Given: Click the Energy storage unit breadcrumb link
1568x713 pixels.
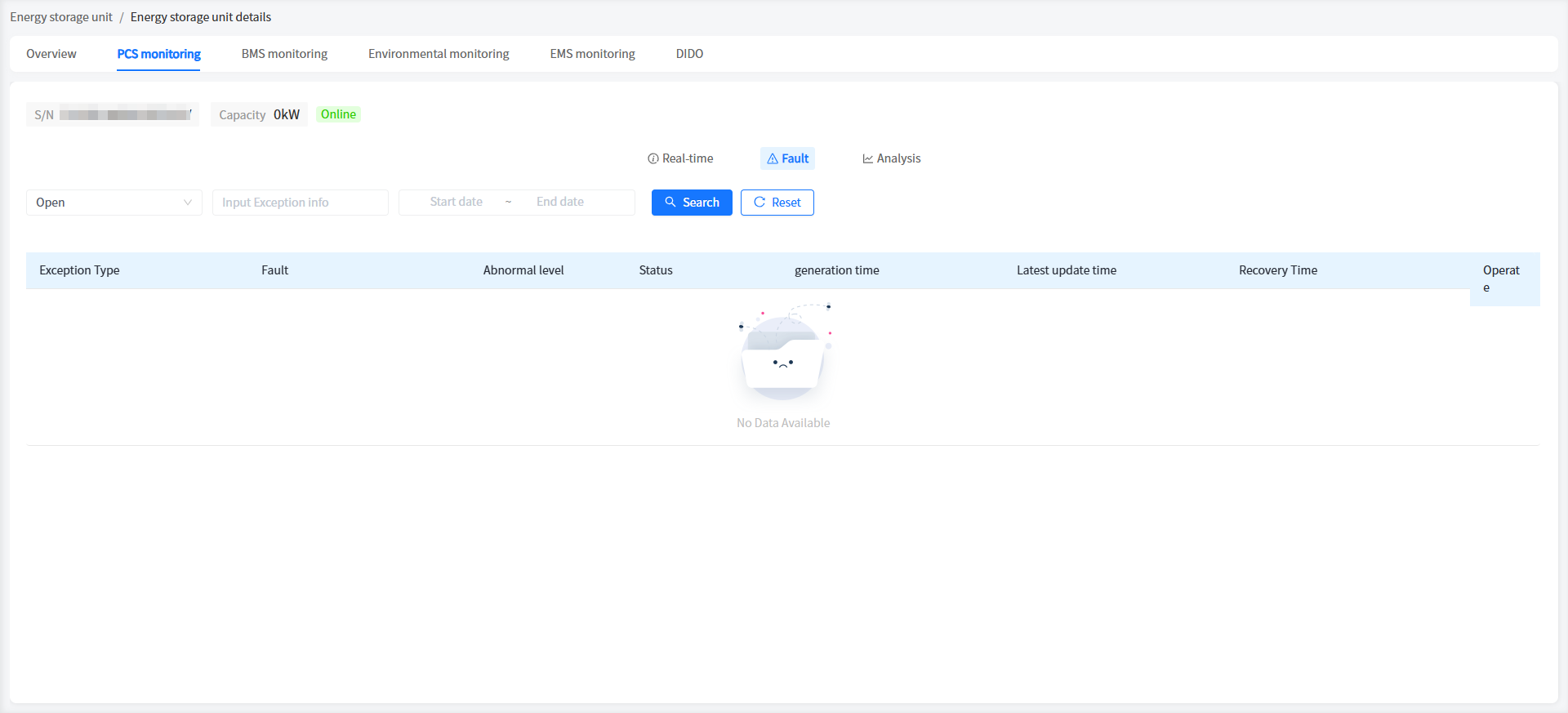Looking at the screenshot, I should [x=61, y=17].
